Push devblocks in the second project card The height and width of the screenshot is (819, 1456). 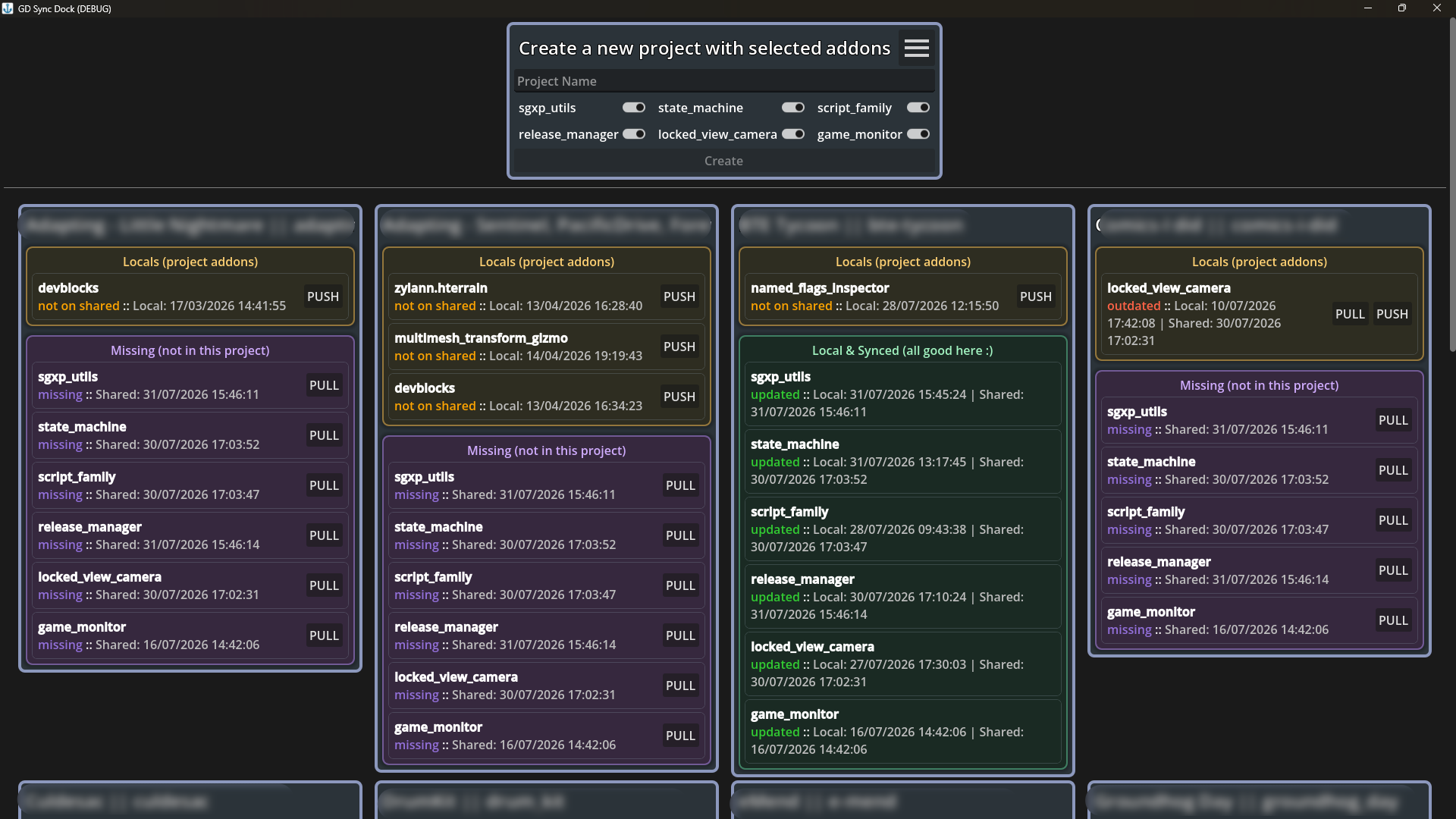pos(679,397)
